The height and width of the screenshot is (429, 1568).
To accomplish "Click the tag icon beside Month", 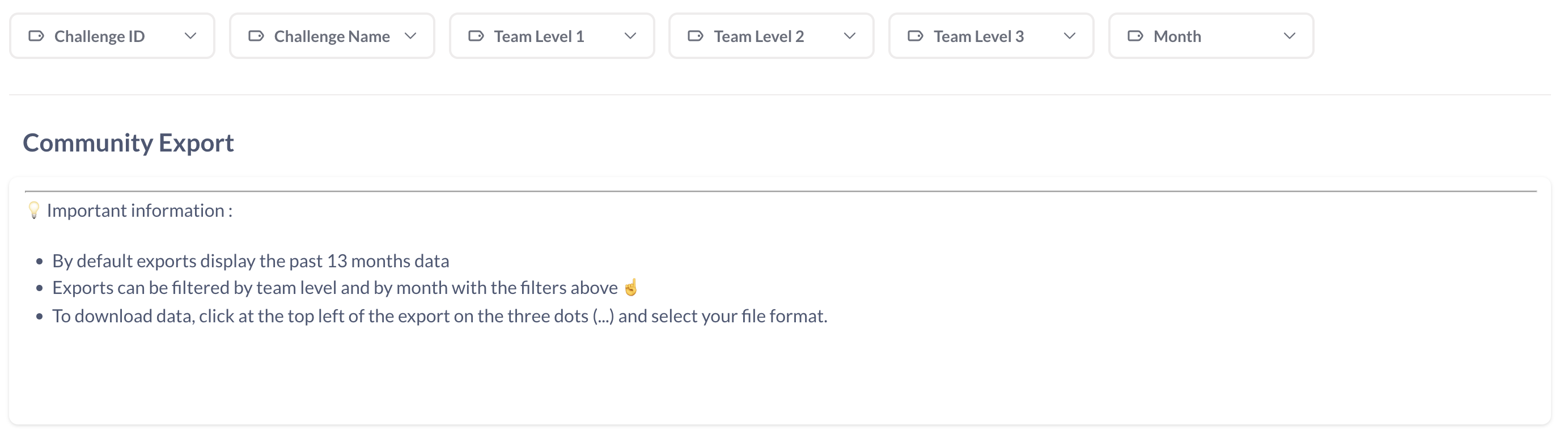I will point(1135,36).
